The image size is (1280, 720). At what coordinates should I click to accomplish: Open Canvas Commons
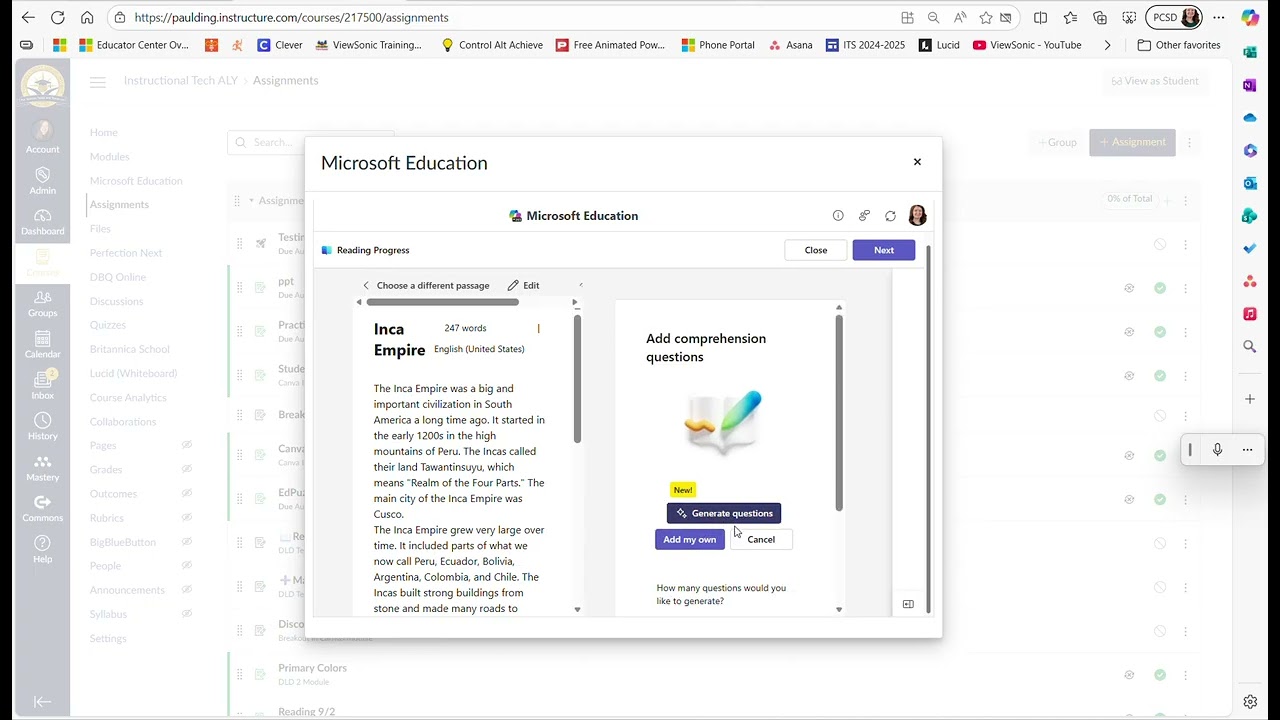42,509
